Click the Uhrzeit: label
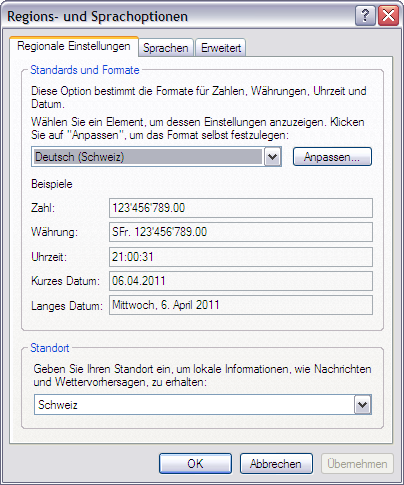 tap(49, 257)
